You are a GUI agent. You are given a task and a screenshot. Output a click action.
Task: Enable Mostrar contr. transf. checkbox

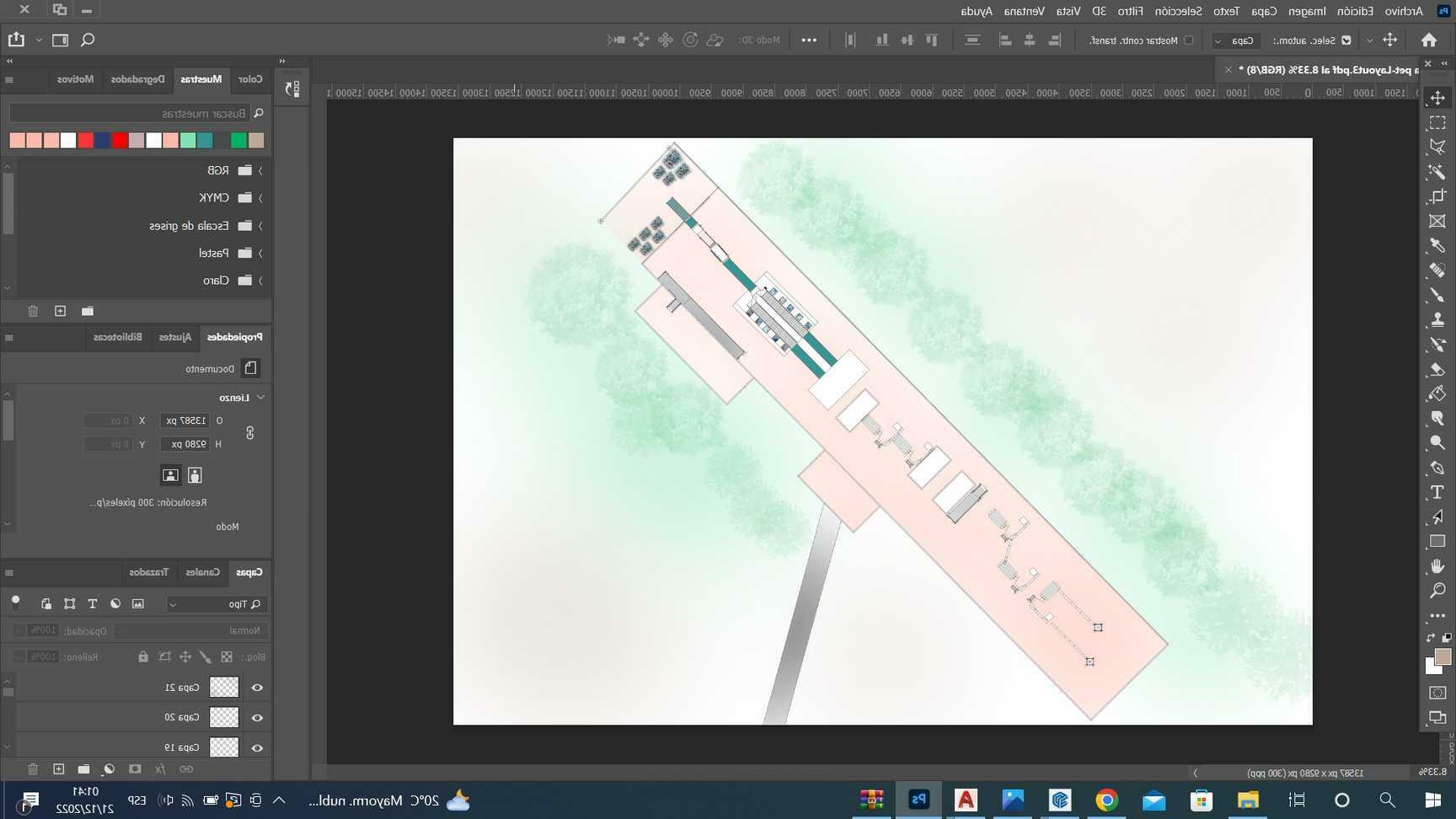[1188, 40]
